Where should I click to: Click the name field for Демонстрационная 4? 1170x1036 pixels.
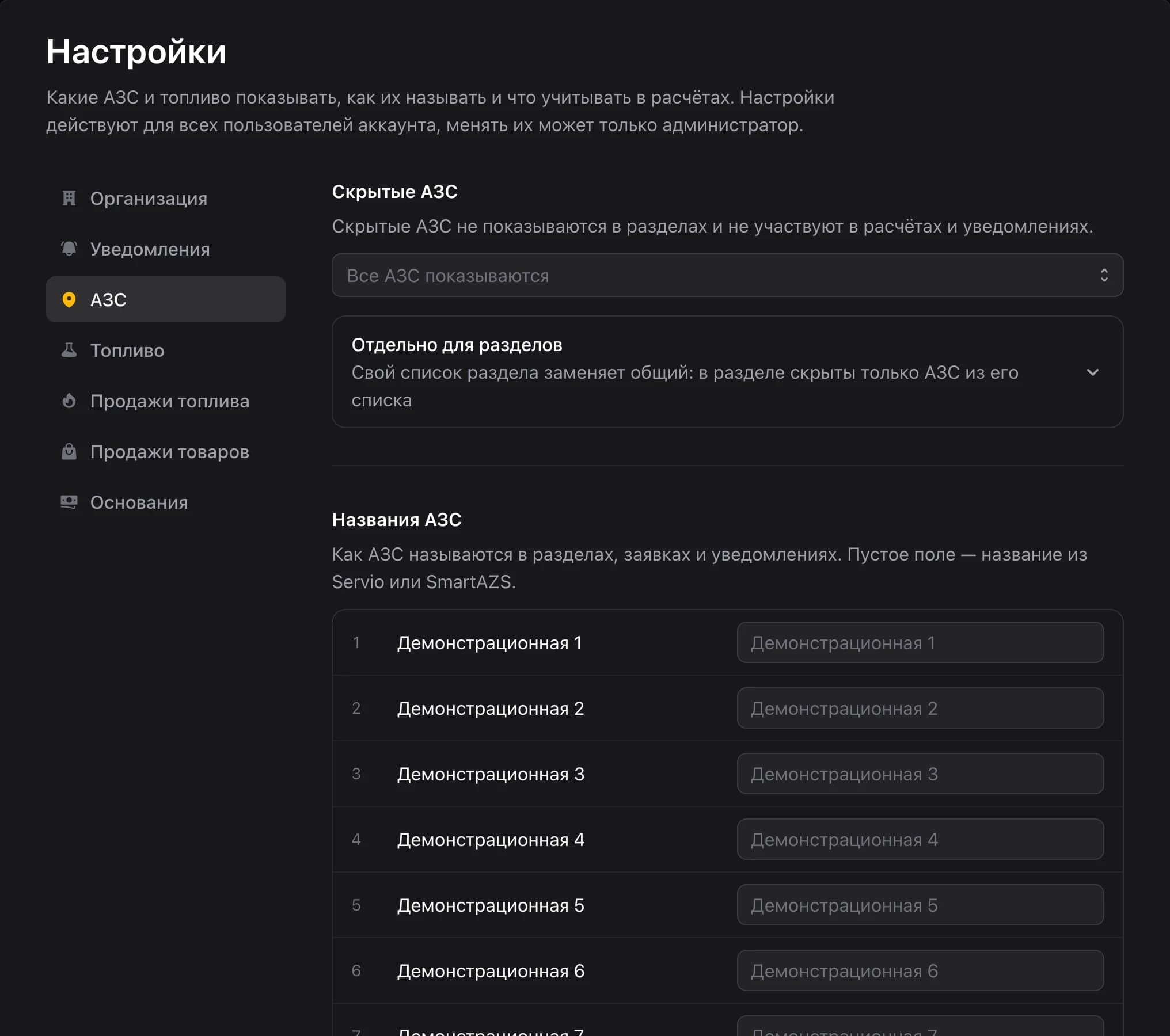(920, 840)
